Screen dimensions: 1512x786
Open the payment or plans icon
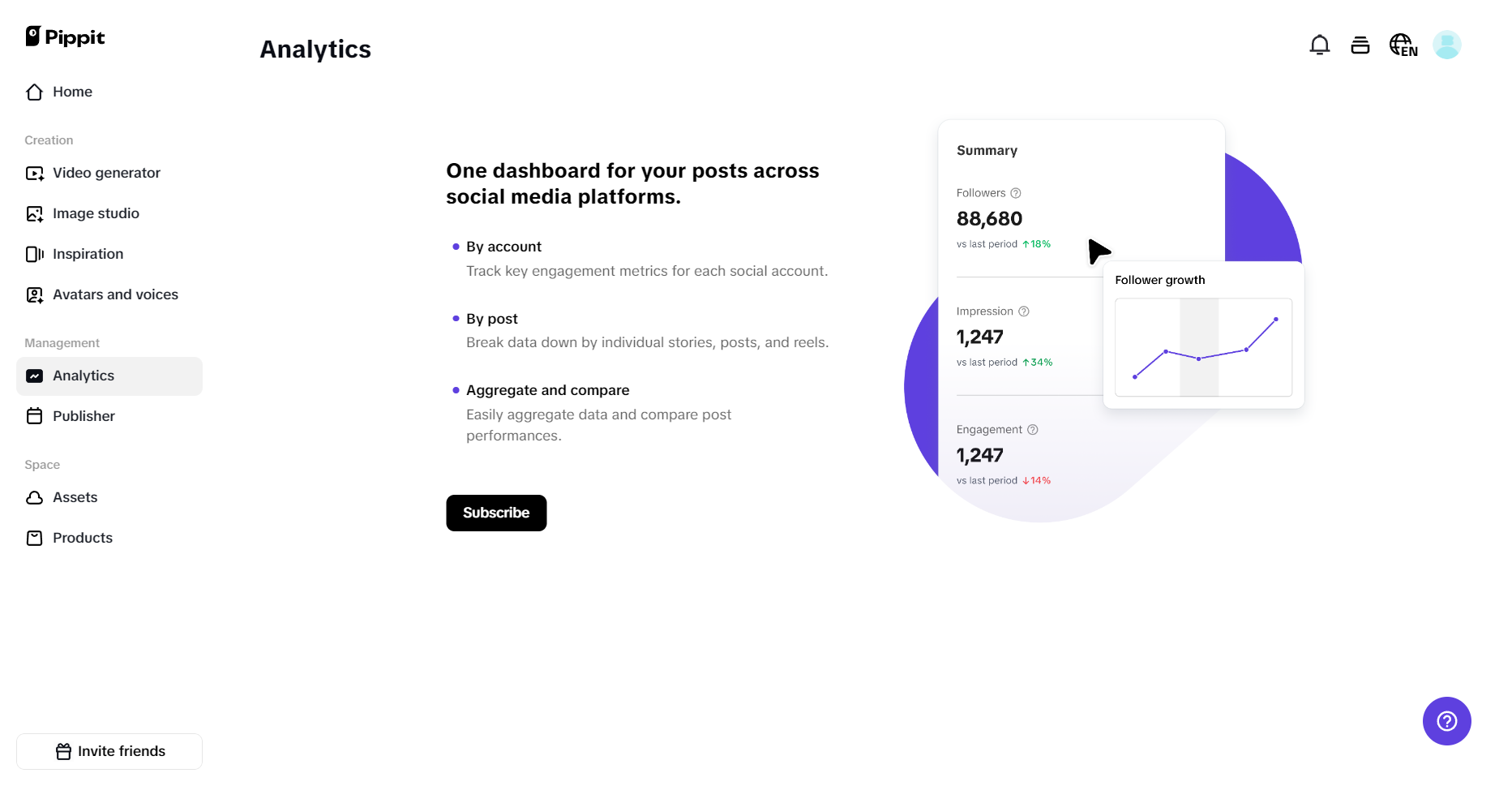(x=1360, y=45)
